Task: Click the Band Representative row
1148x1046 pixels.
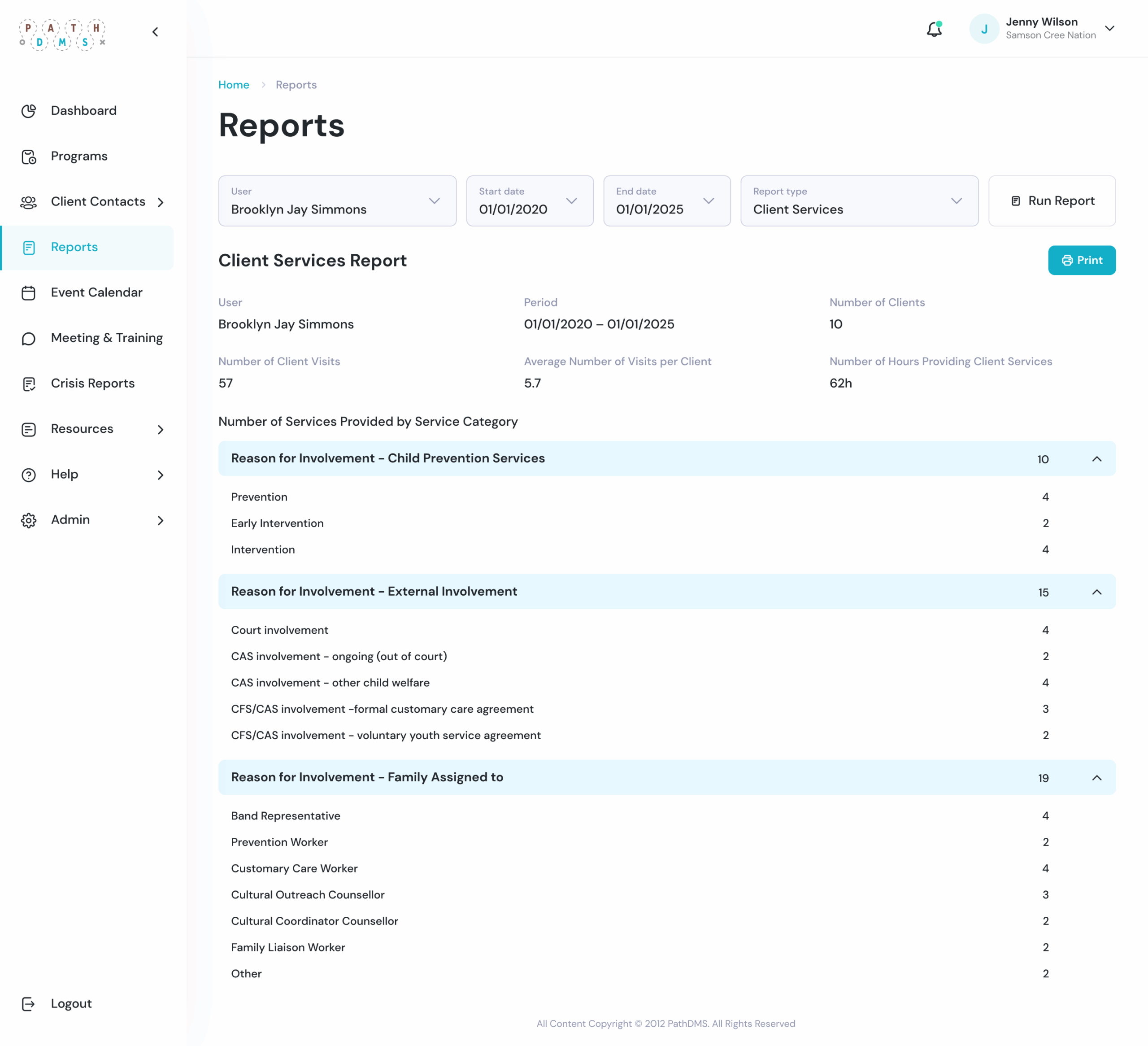Action: tap(667, 816)
